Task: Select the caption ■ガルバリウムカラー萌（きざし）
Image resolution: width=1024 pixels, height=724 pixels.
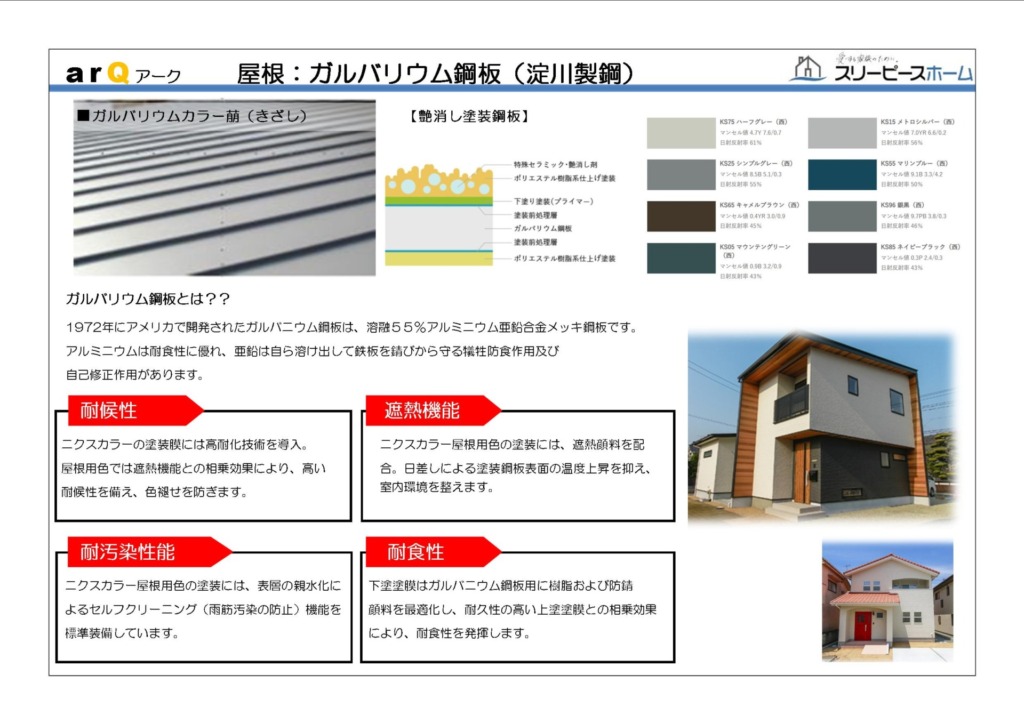Action: pyautogui.click(x=192, y=116)
